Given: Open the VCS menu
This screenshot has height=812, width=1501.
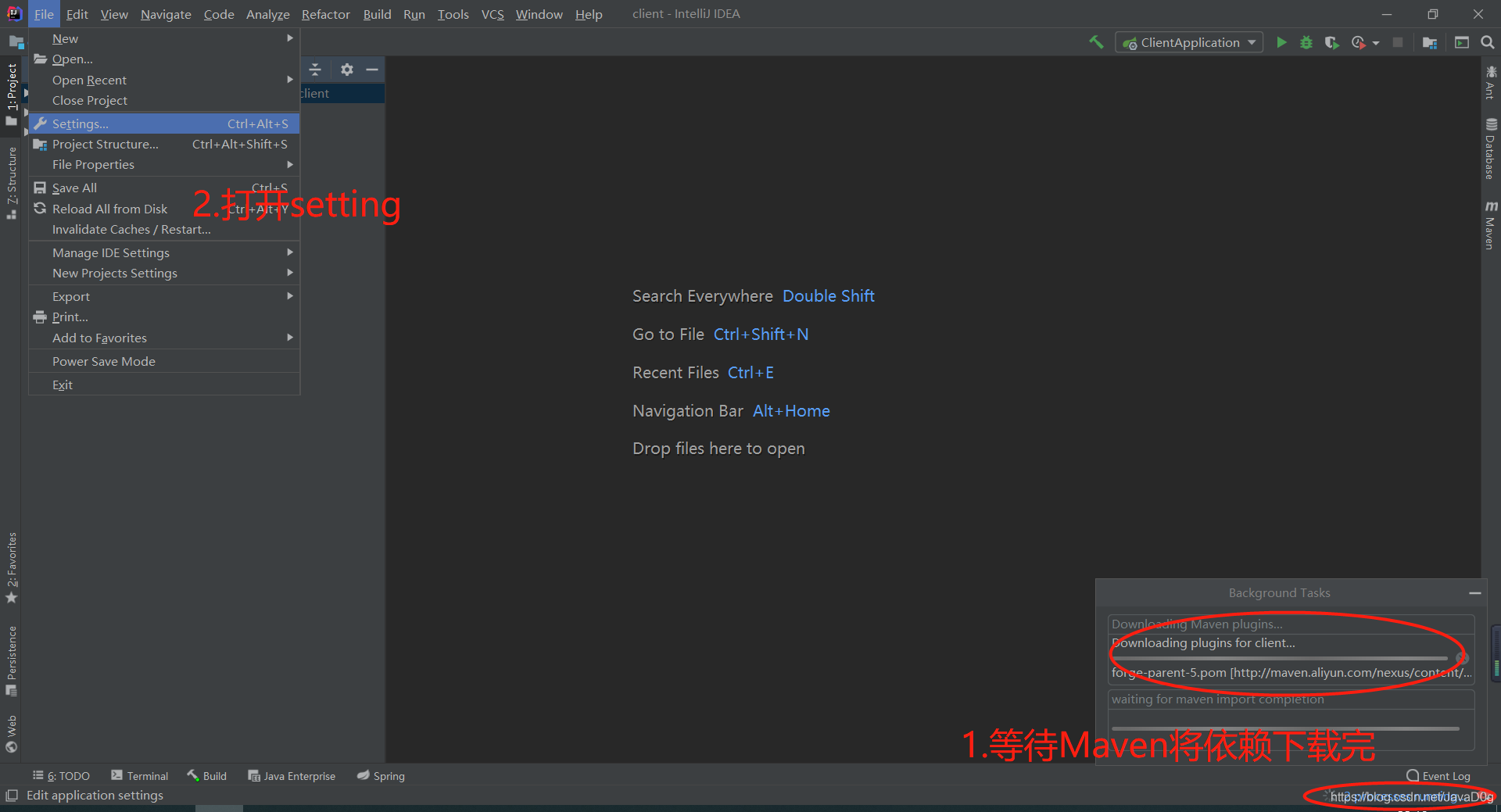Looking at the screenshot, I should 493,14.
